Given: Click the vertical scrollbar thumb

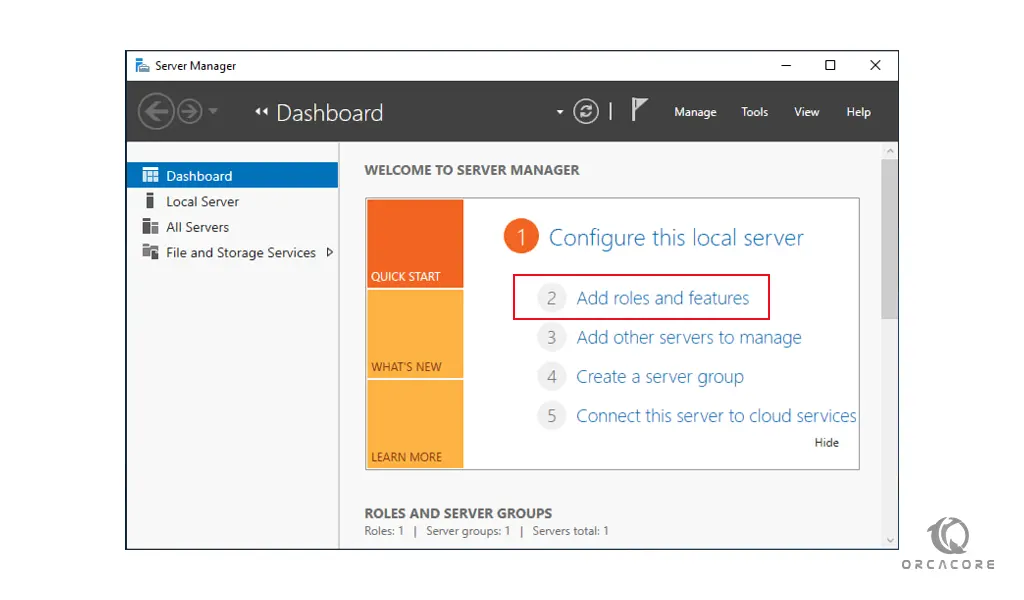Looking at the screenshot, I should (889, 239).
